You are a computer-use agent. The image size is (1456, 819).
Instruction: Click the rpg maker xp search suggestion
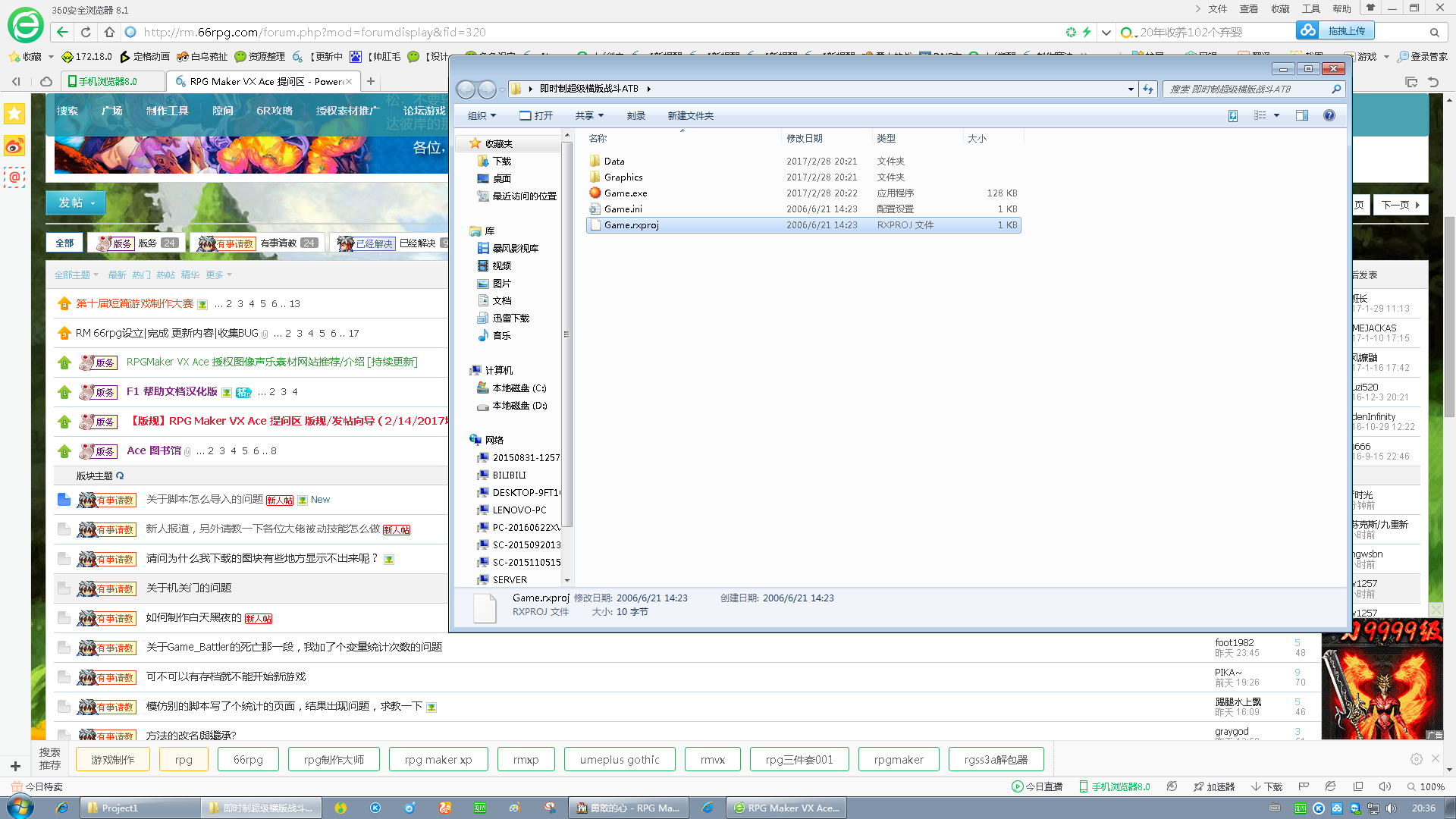(438, 759)
